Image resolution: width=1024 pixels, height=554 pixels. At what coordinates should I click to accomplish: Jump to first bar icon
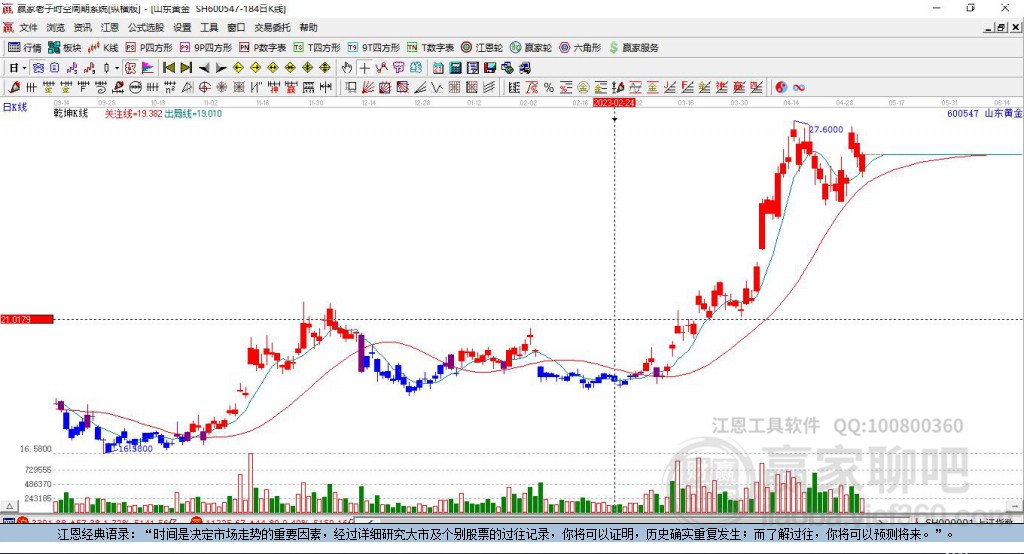168,68
